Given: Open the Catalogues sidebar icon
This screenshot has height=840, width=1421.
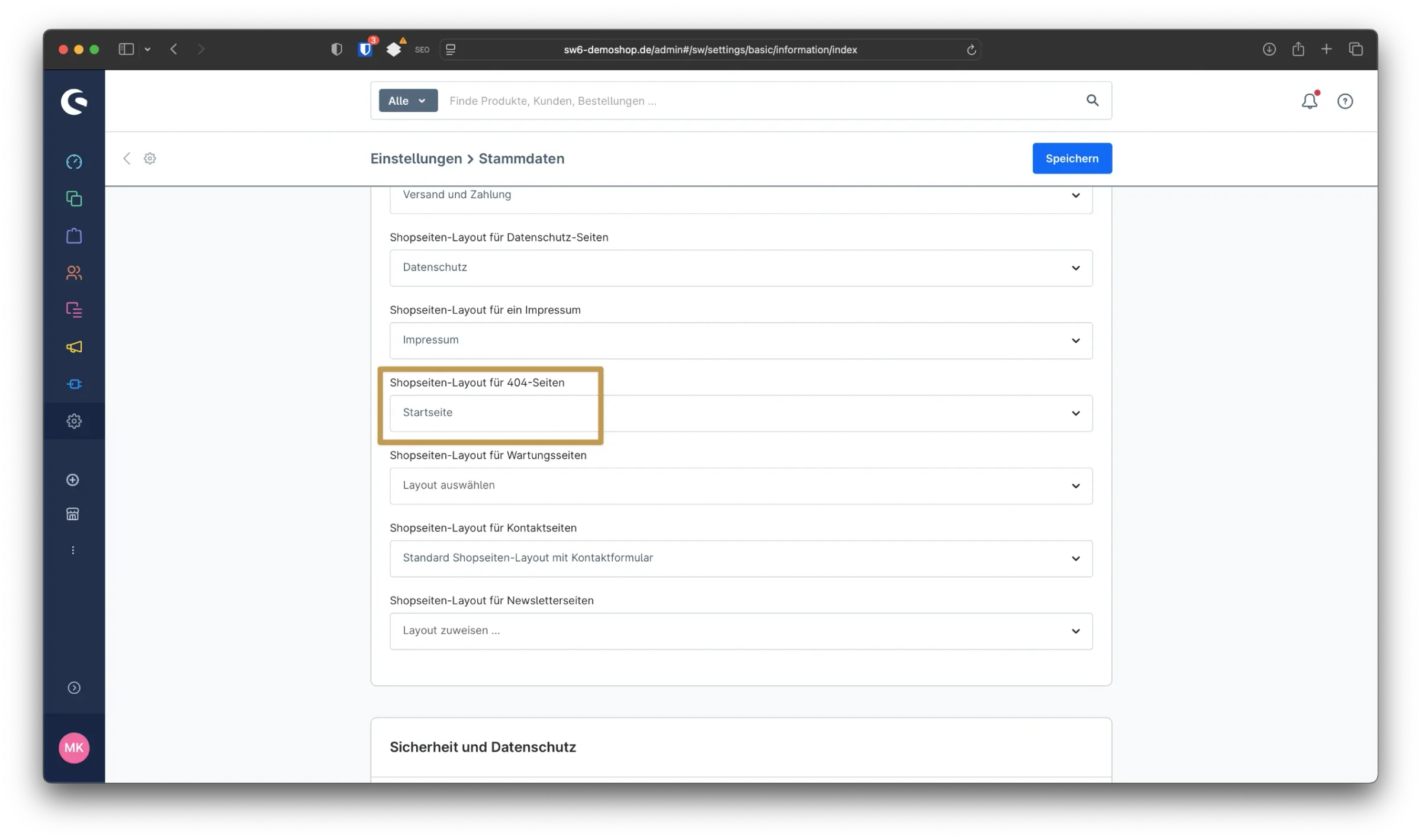Looking at the screenshot, I should coord(74,199).
